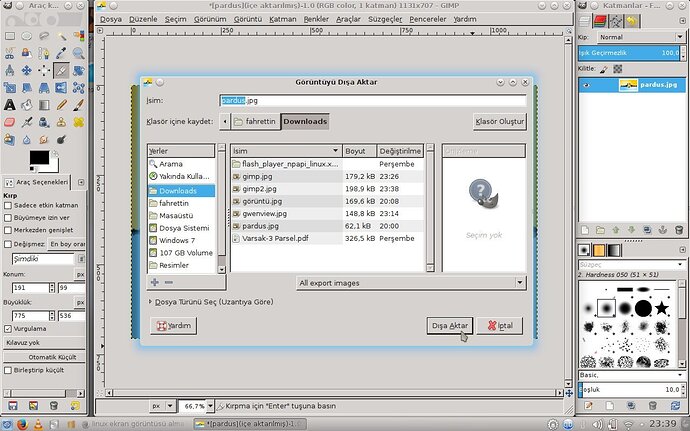Viewport: 690px width, 431px height.
Task: Select the Flip tool
Action: [x=61, y=88]
